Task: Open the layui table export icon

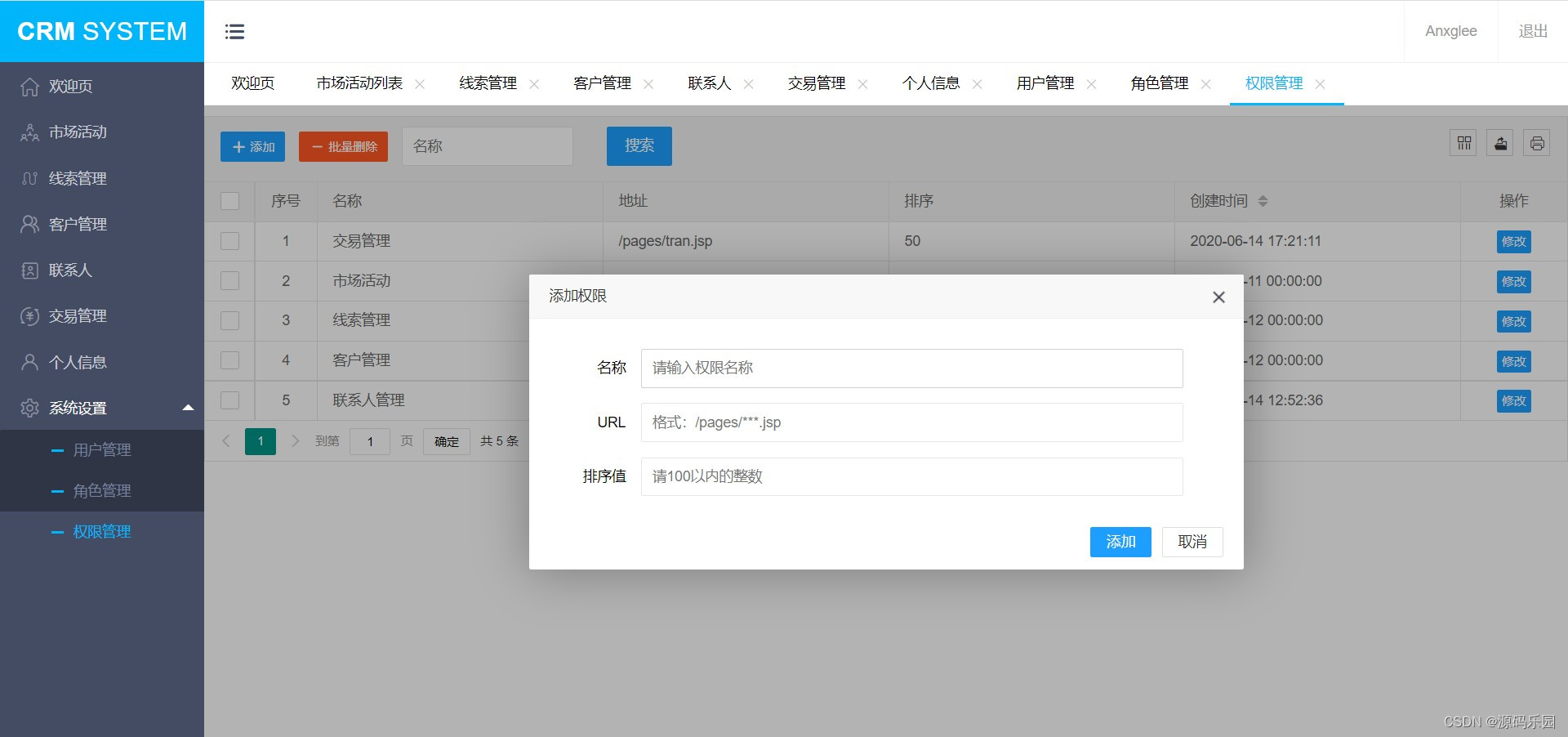Action: [1500, 143]
